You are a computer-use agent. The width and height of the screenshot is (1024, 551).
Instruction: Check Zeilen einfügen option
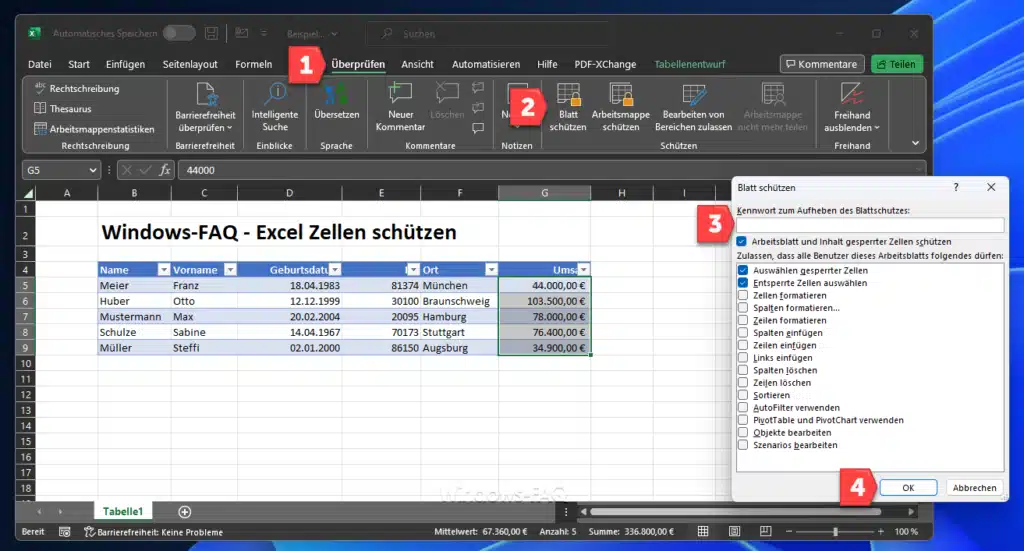tap(743, 345)
